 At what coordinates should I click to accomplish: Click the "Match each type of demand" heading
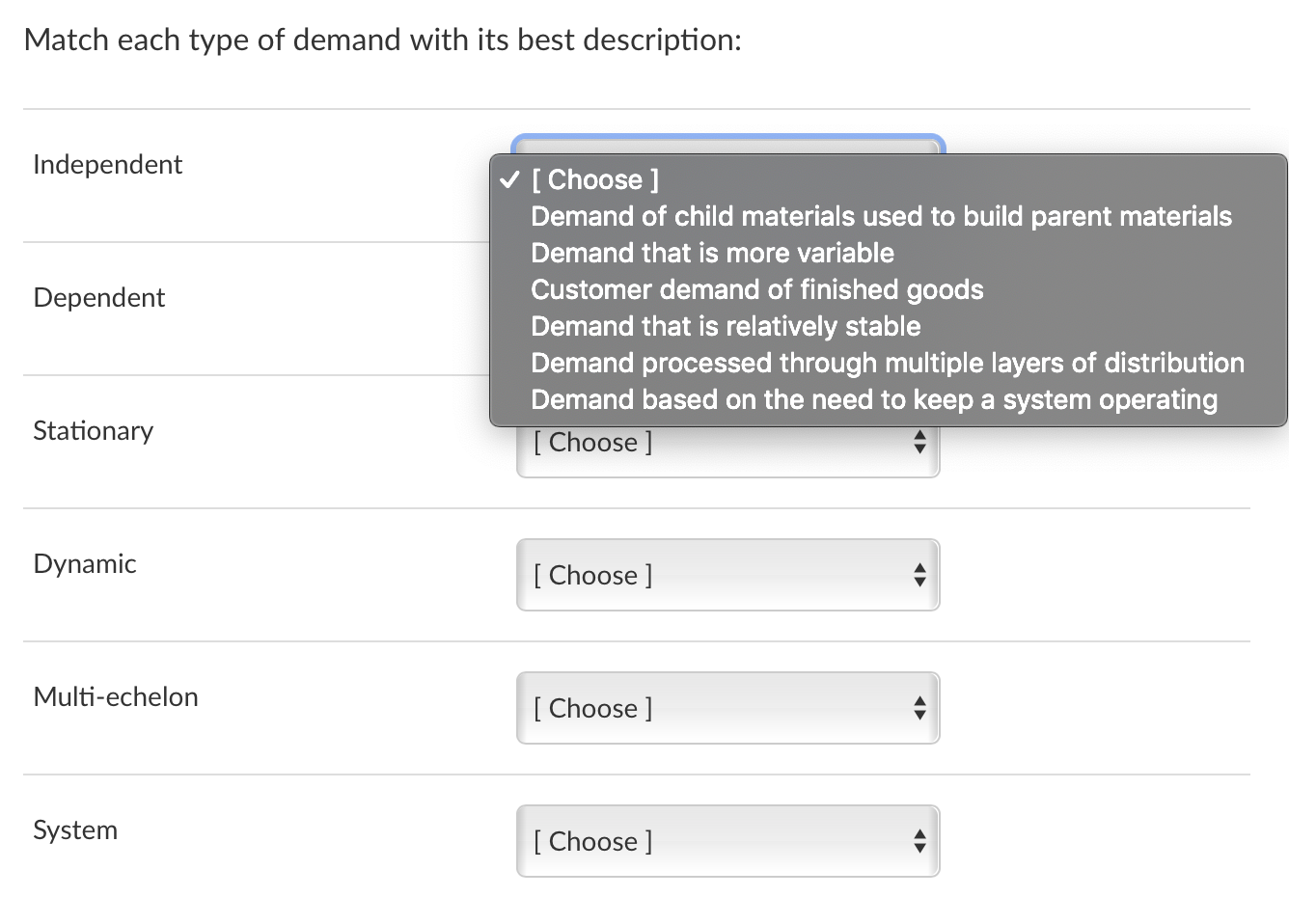[x=382, y=41]
